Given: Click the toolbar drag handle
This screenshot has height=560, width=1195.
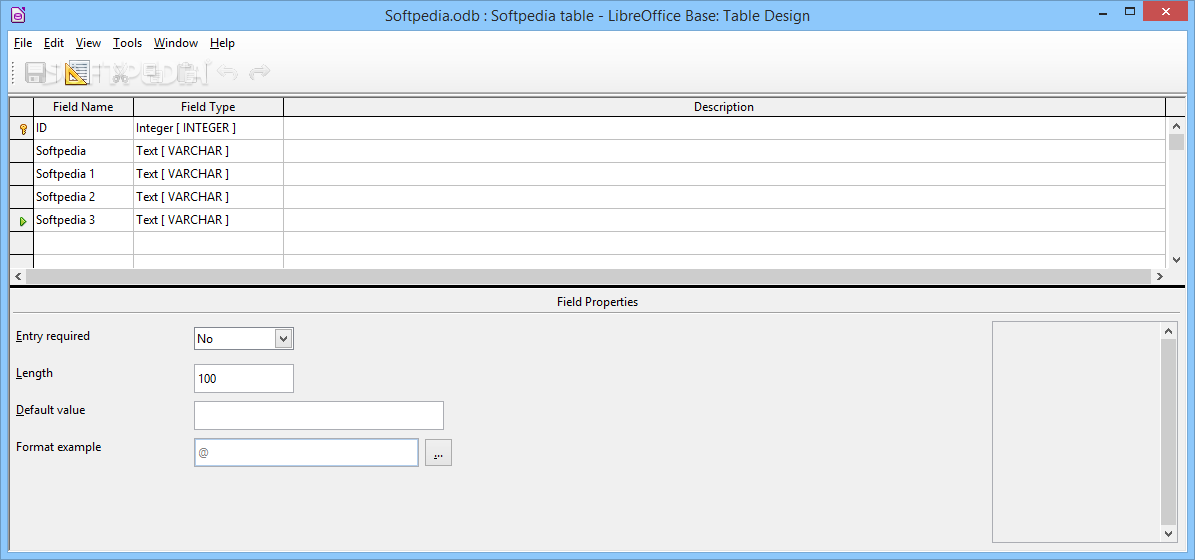Looking at the screenshot, I should click(14, 72).
